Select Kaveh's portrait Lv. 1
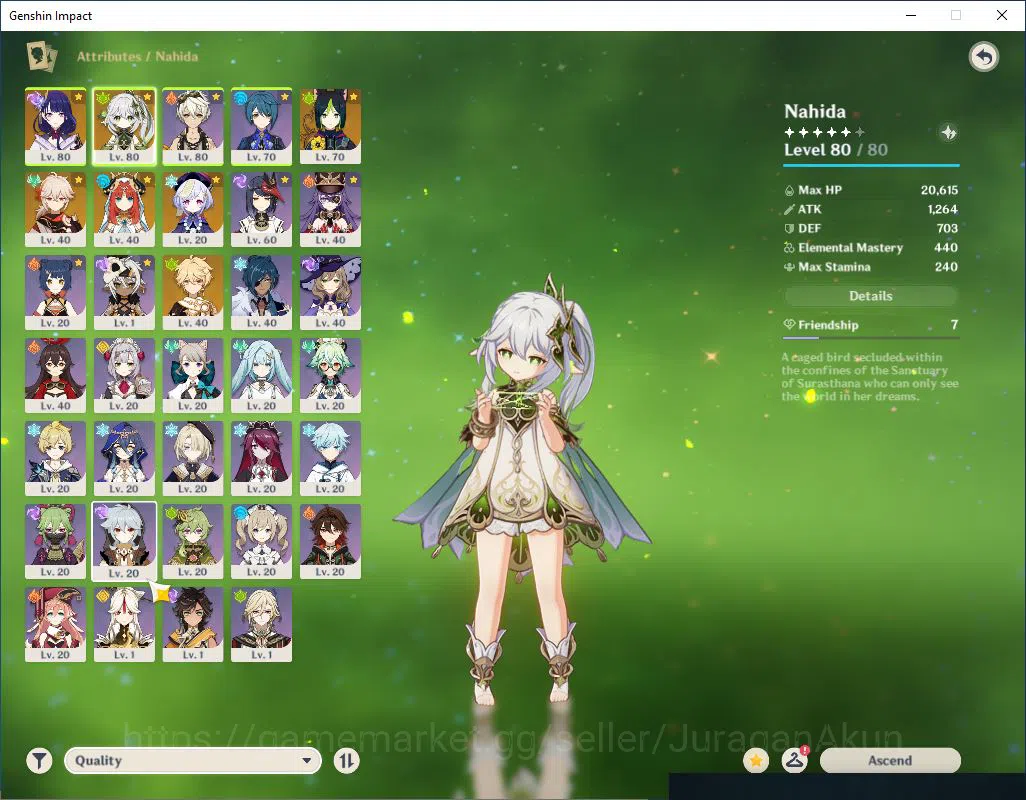The width and height of the screenshot is (1026, 800). point(262,625)
